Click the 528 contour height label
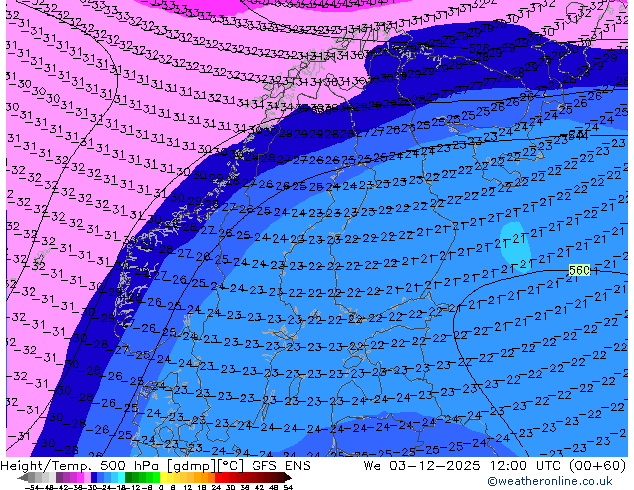 click(479, 49)
